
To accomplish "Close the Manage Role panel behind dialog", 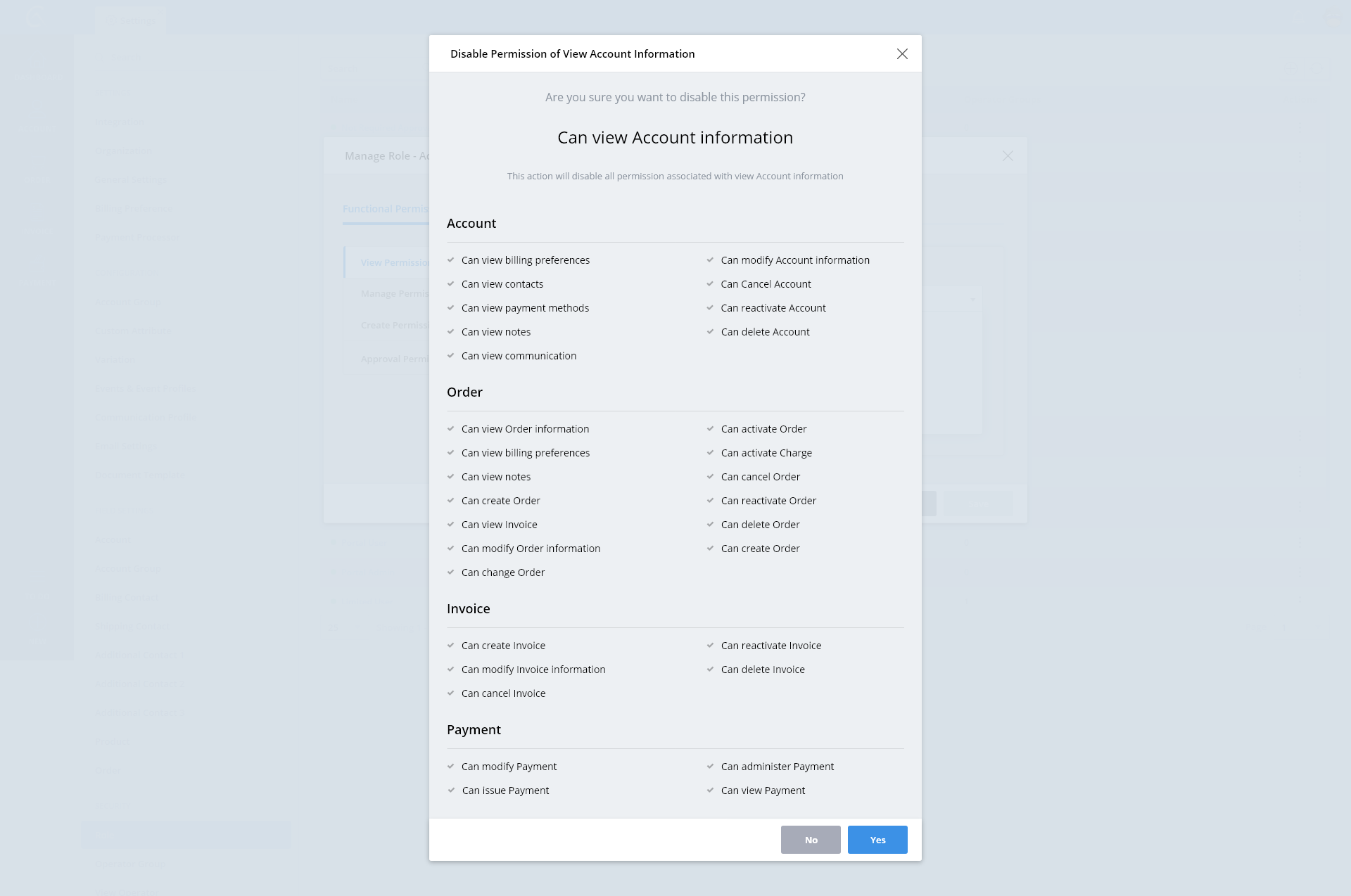I will pos(1008,156).
